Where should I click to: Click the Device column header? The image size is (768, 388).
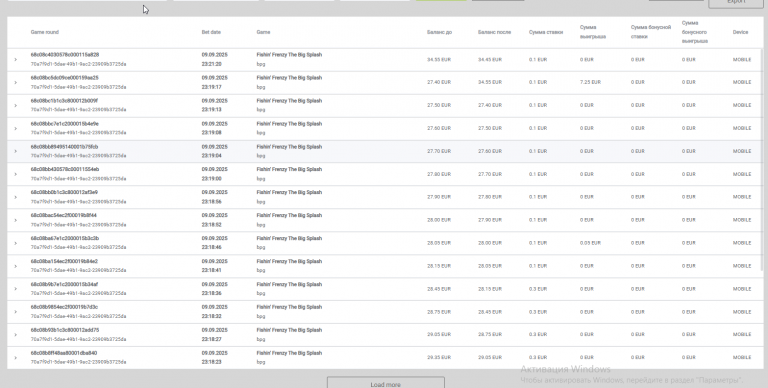740,32
